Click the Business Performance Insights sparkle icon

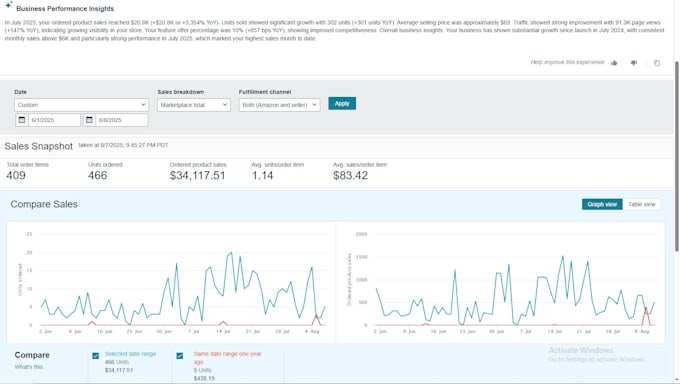point(8,5)
